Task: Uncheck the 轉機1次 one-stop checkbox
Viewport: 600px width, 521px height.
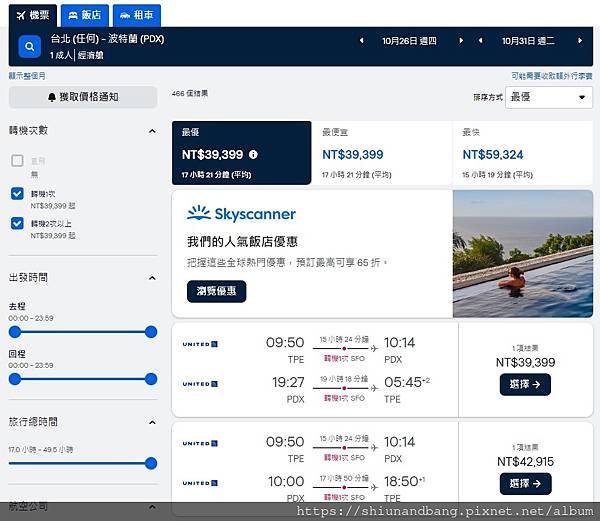Action: [x=17, y=194]
